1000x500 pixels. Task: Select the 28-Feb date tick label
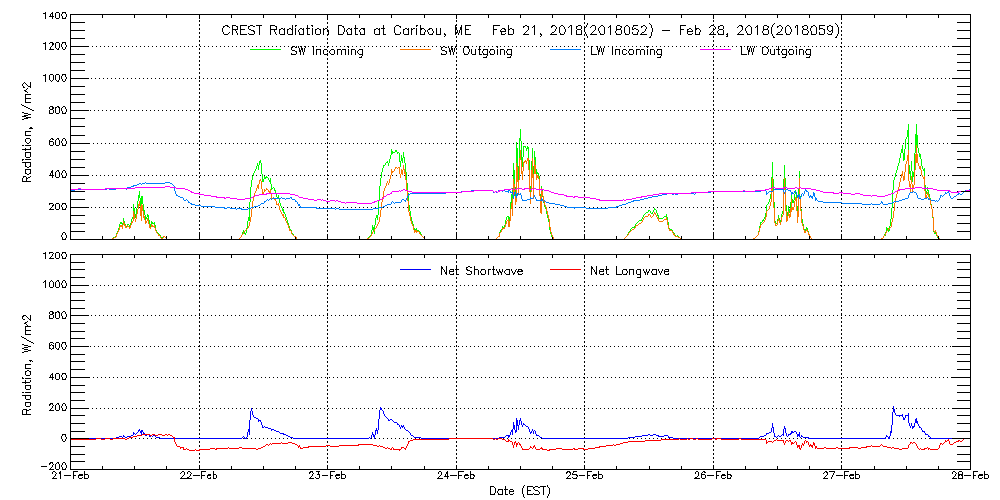969,477
